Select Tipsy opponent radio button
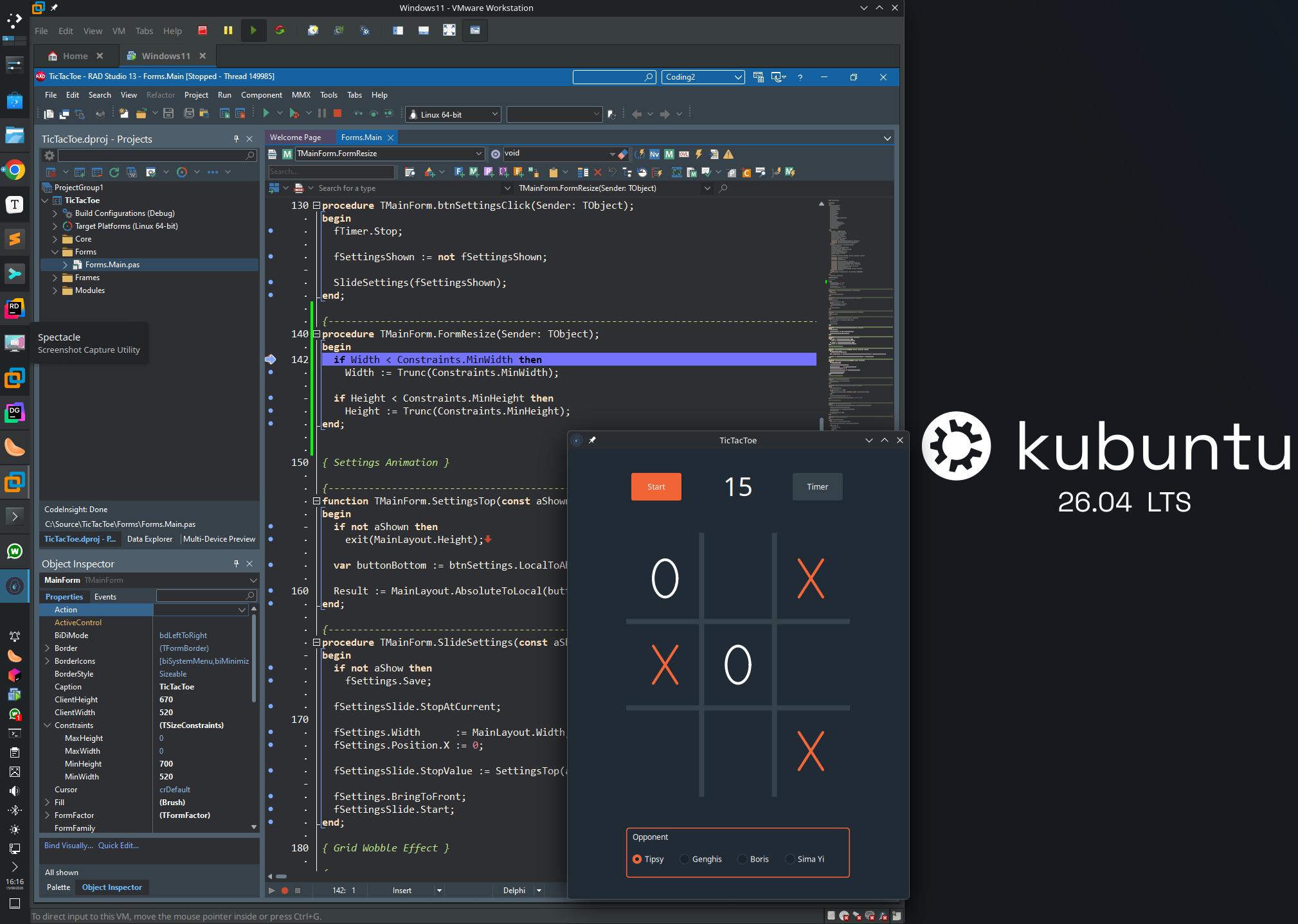Image resolution: width=1298 pixels, height=924 pixels. pos(637,859)
